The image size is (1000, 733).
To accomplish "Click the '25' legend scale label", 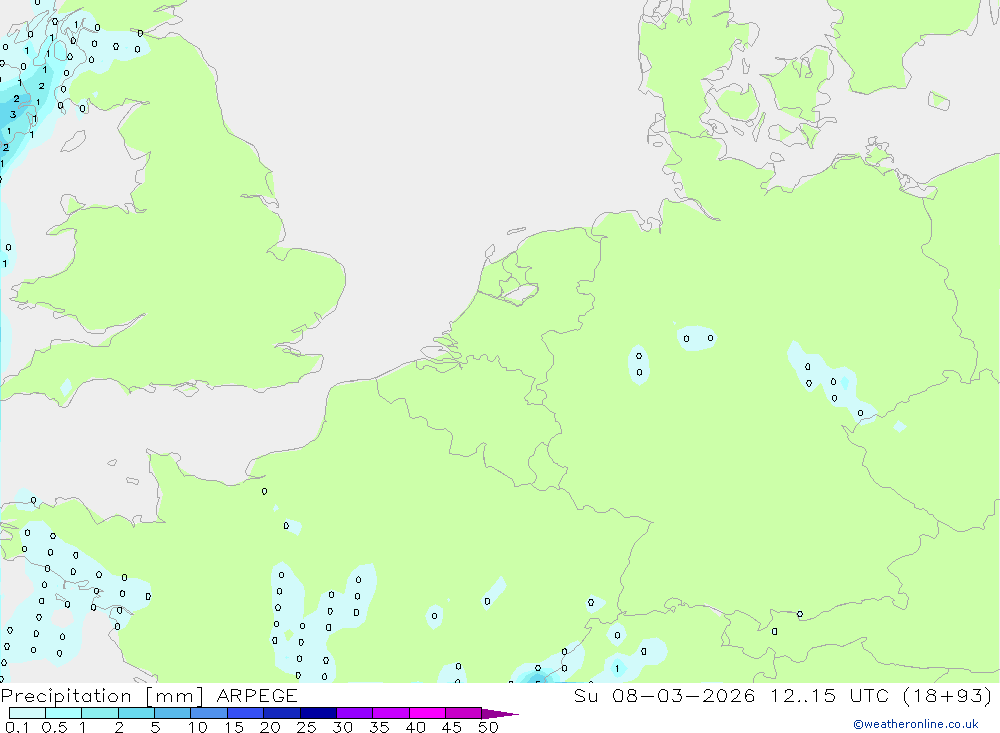I will pos(306,727).
